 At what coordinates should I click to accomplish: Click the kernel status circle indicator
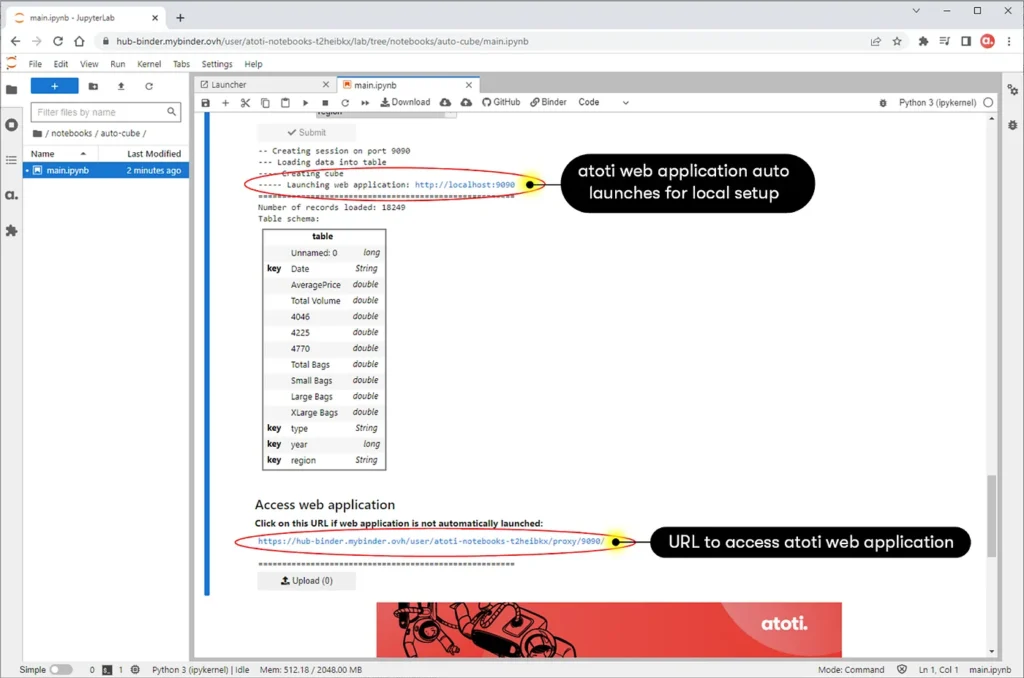click(x=988, y=103)
